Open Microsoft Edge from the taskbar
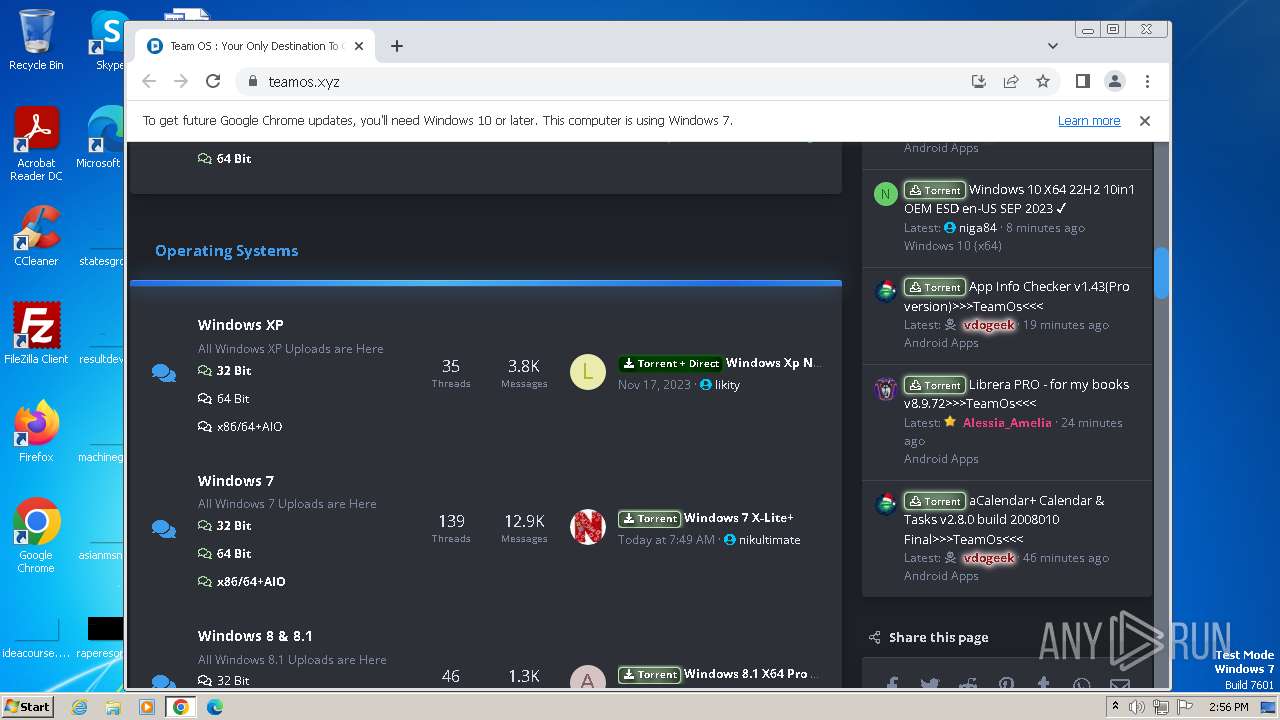Screen dimensions: 1280x720 click(214, 707)
